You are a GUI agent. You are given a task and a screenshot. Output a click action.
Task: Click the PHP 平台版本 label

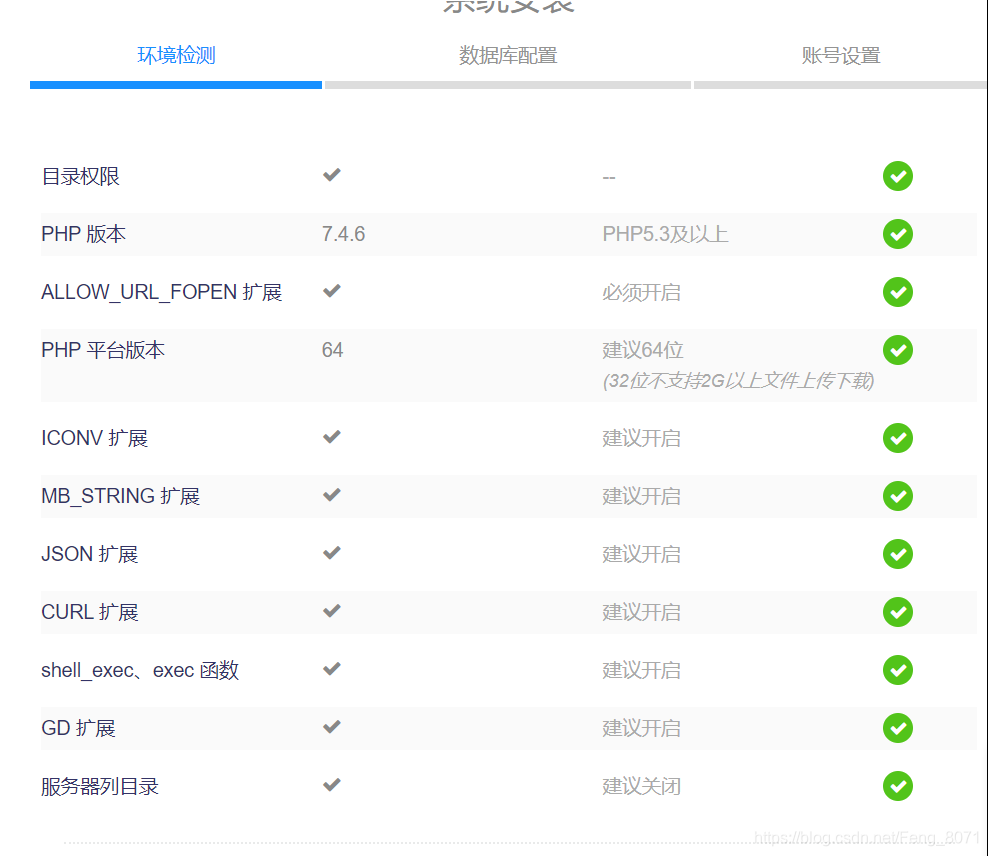click(103, 350)
